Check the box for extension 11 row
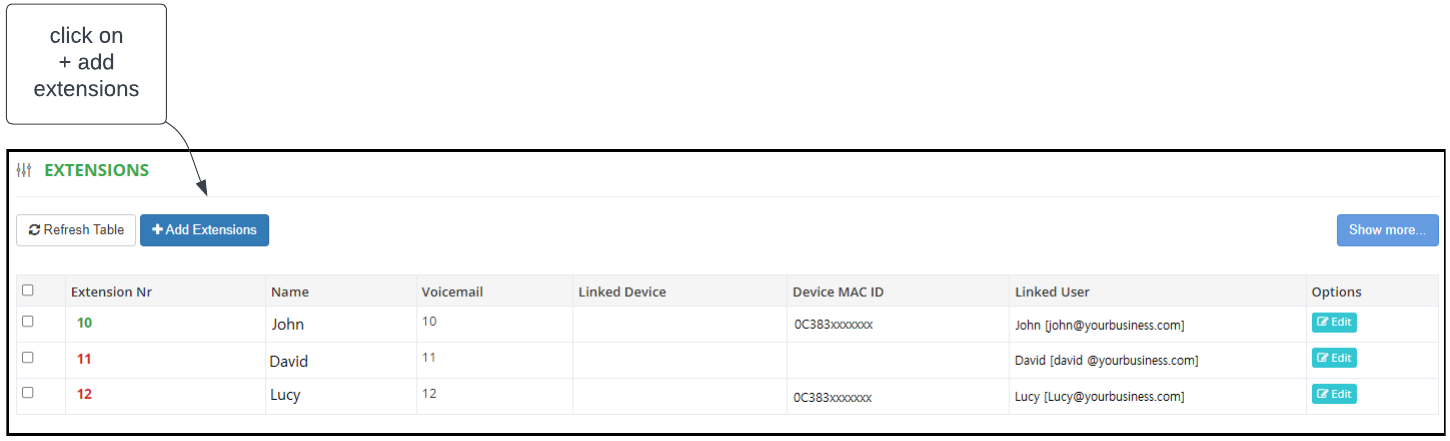 (x=28, y=357)
